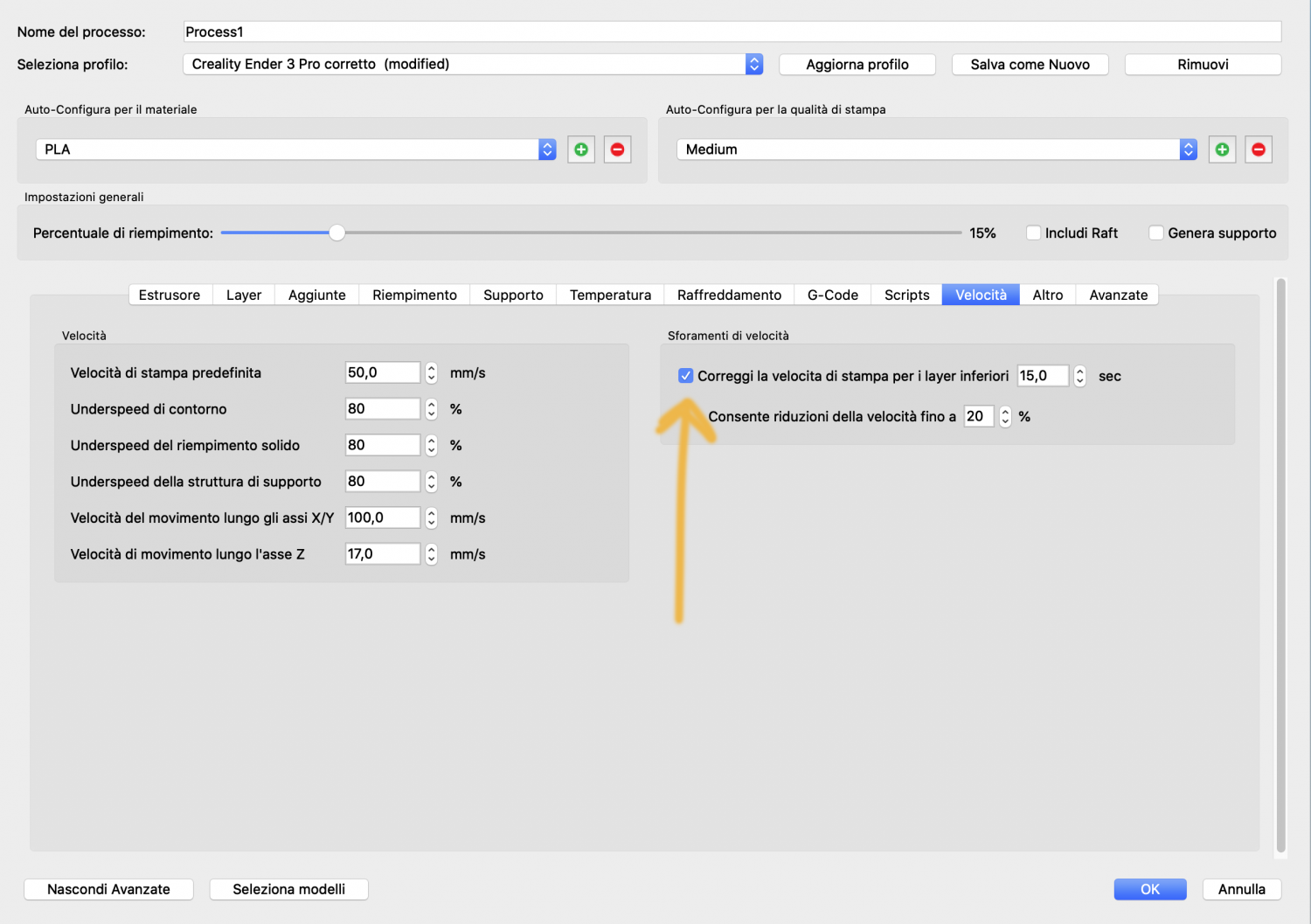
Task: Click green plus icon next to PLA material
Action: click(x=581, y=149)
